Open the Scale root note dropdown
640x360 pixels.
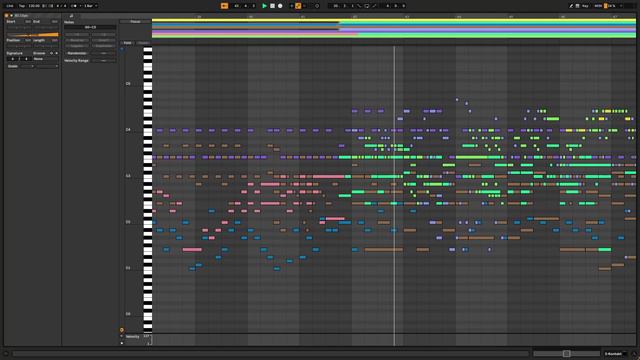tap(27, 66)
